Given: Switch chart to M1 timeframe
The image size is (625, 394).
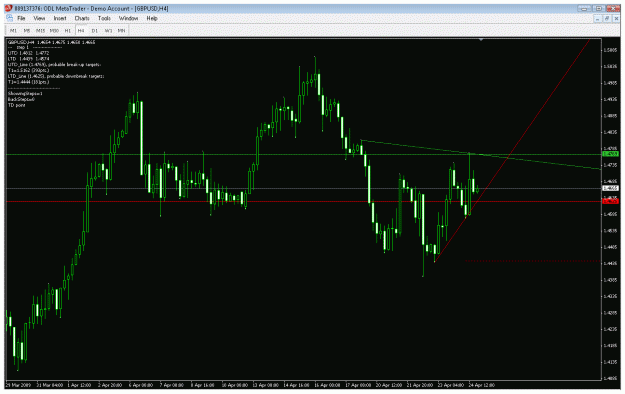Looking at the screenshot, I should 13,30.
